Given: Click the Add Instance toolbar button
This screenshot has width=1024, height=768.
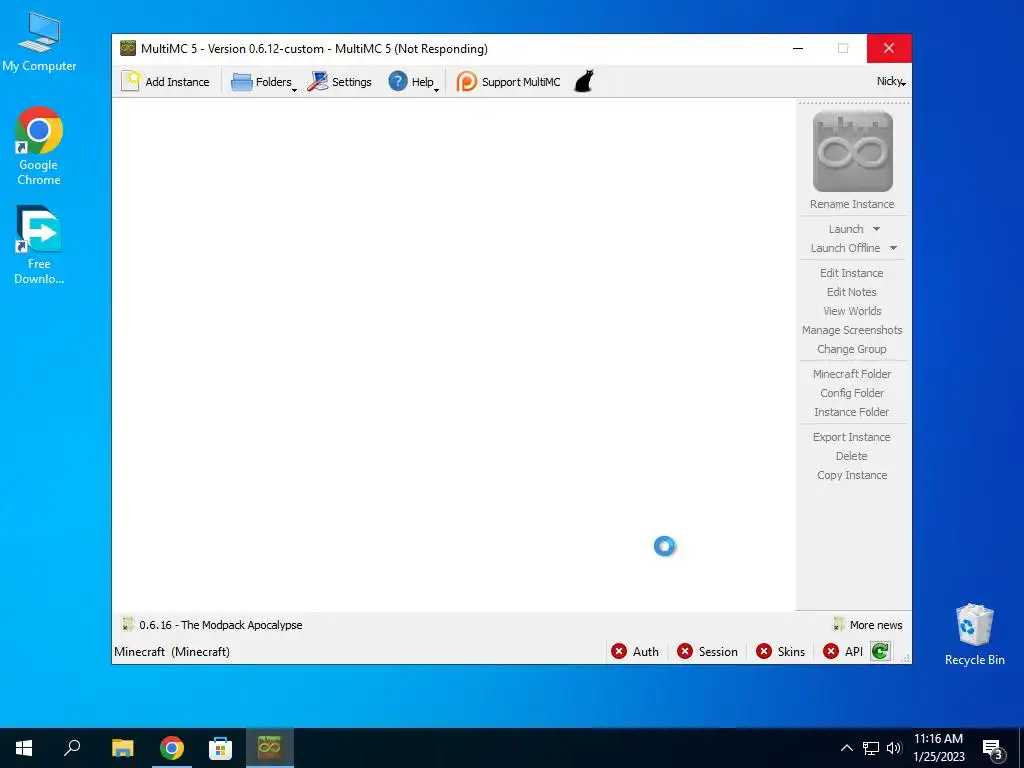Looking at the screenshot, I should 166,82.
